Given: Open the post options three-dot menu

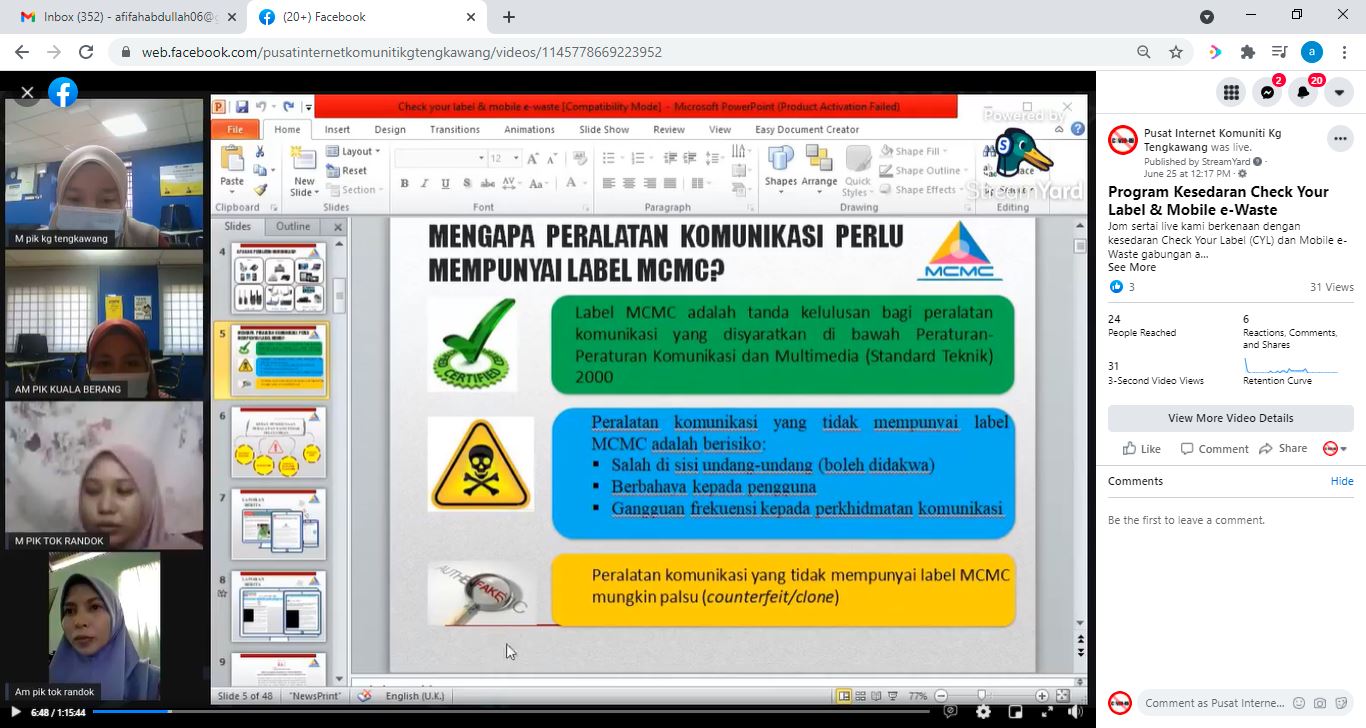Looking at the screenshot, I should [x=1339, y=139].
